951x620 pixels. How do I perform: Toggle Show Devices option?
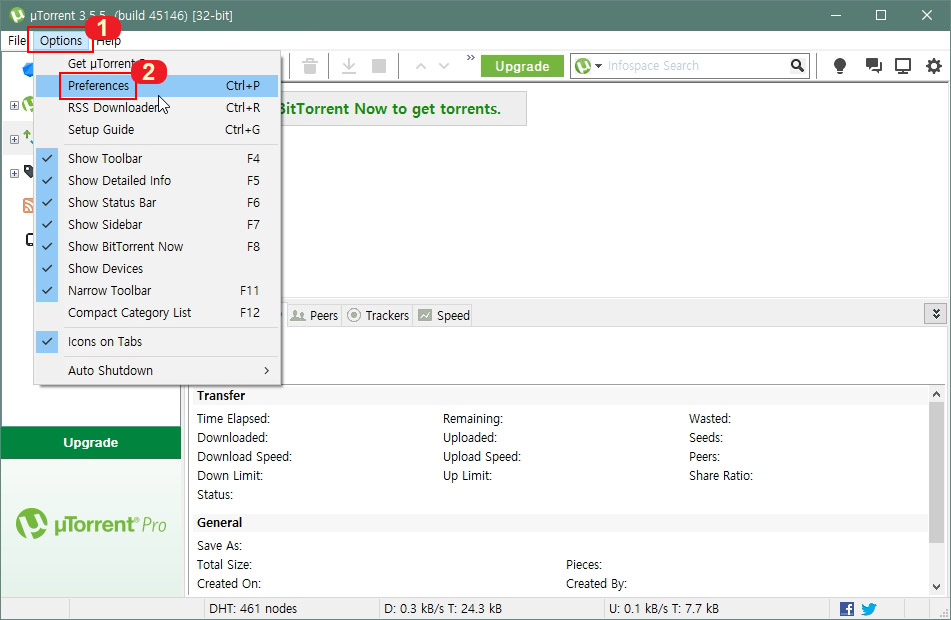(157, 268)
